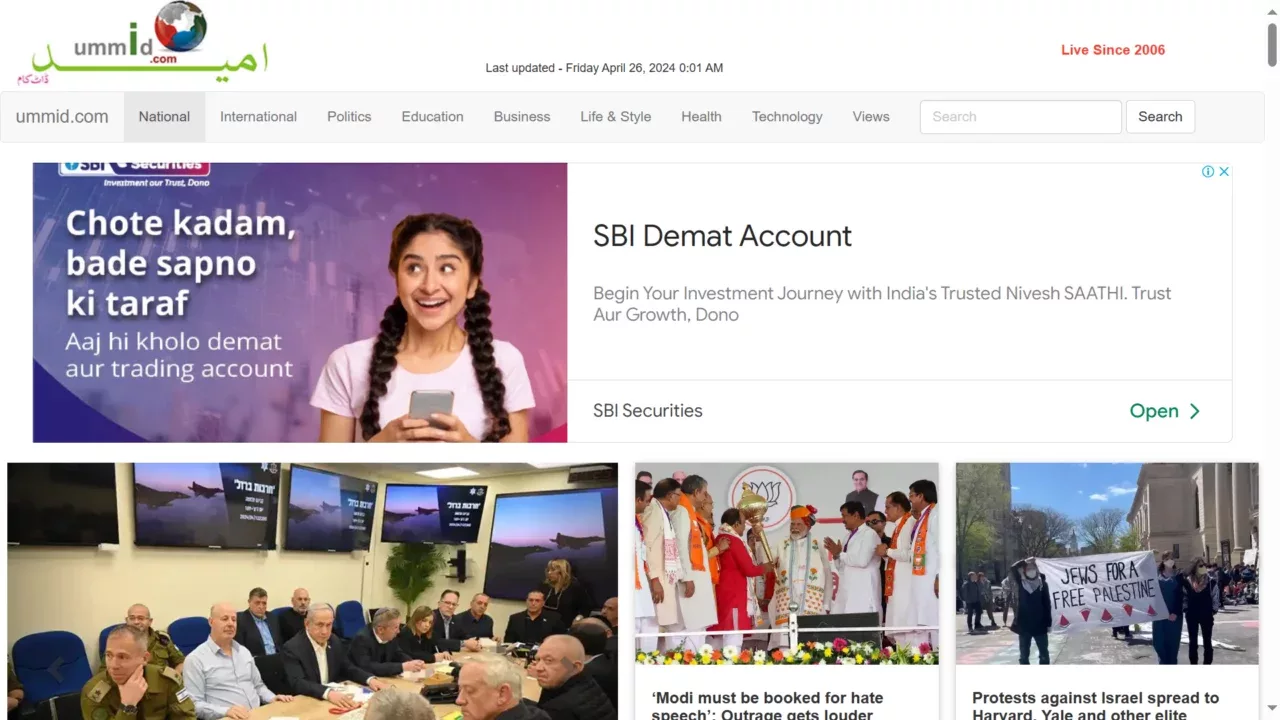Open the Views section
This screenshot has width=1280, height=720.
[x=871, y=117]
